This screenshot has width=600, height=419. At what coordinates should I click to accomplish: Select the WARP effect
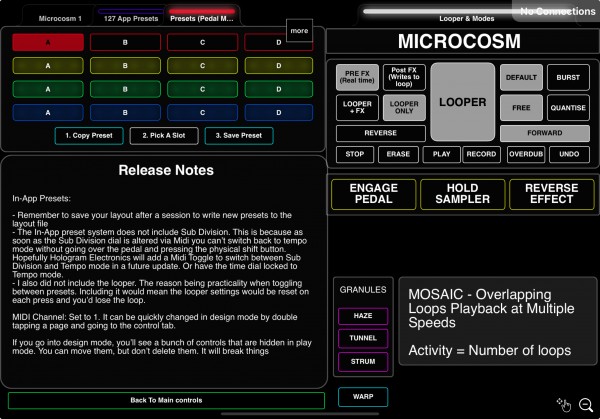coord(363,397)
